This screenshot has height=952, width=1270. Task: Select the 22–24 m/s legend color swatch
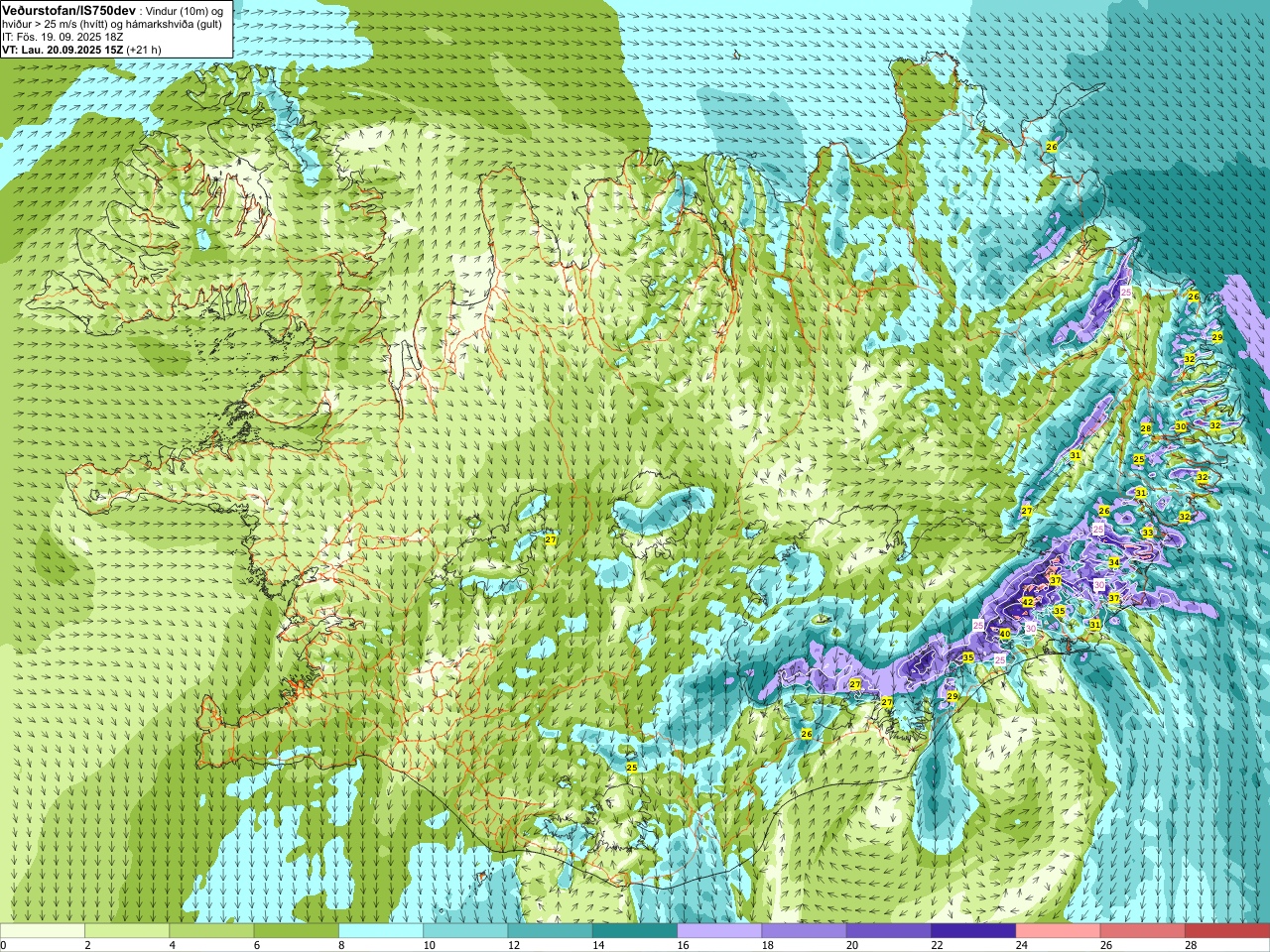click(973, 931)
